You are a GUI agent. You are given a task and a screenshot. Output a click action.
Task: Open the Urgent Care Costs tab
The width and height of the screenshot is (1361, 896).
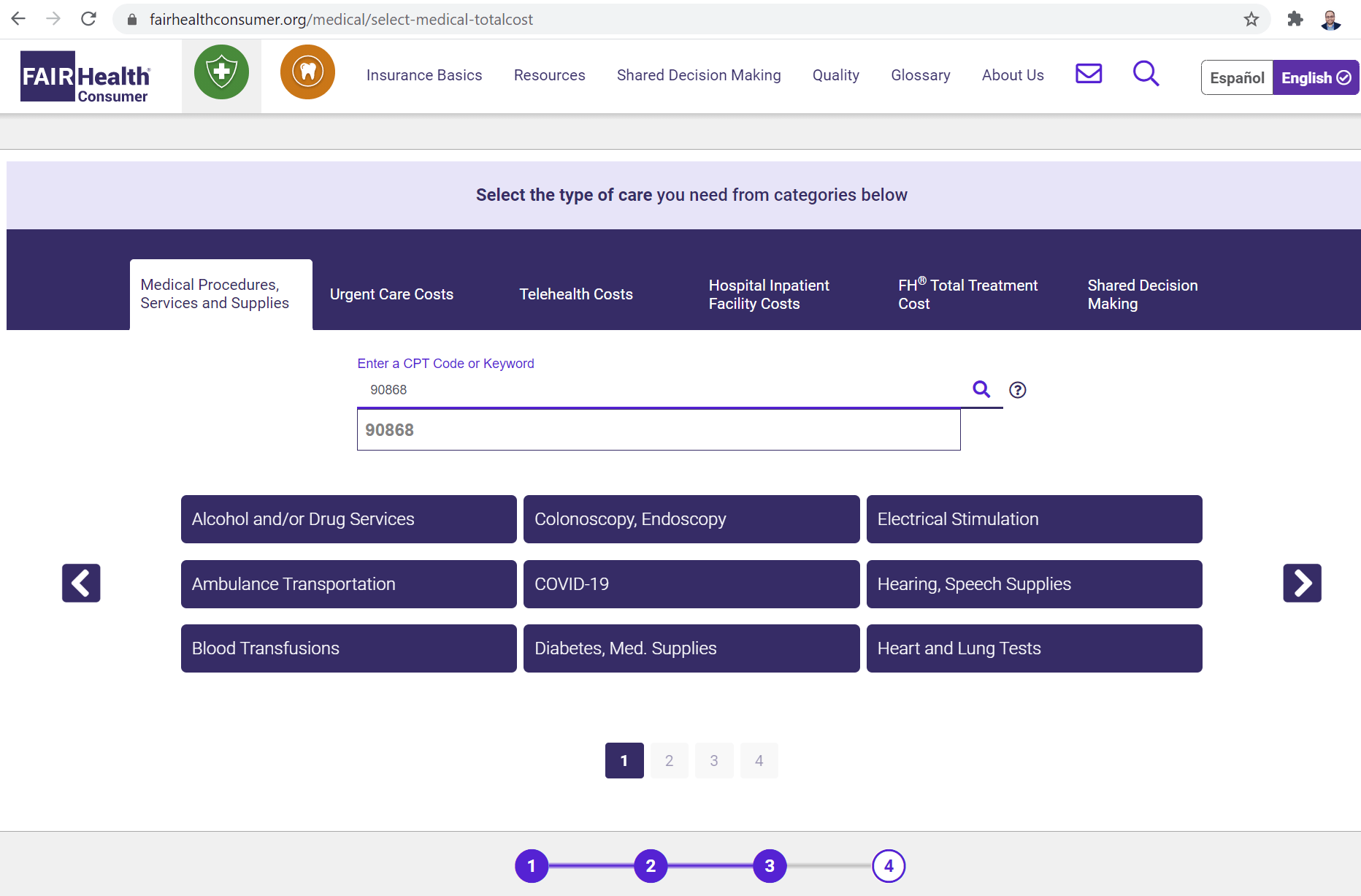click(391, 294)
